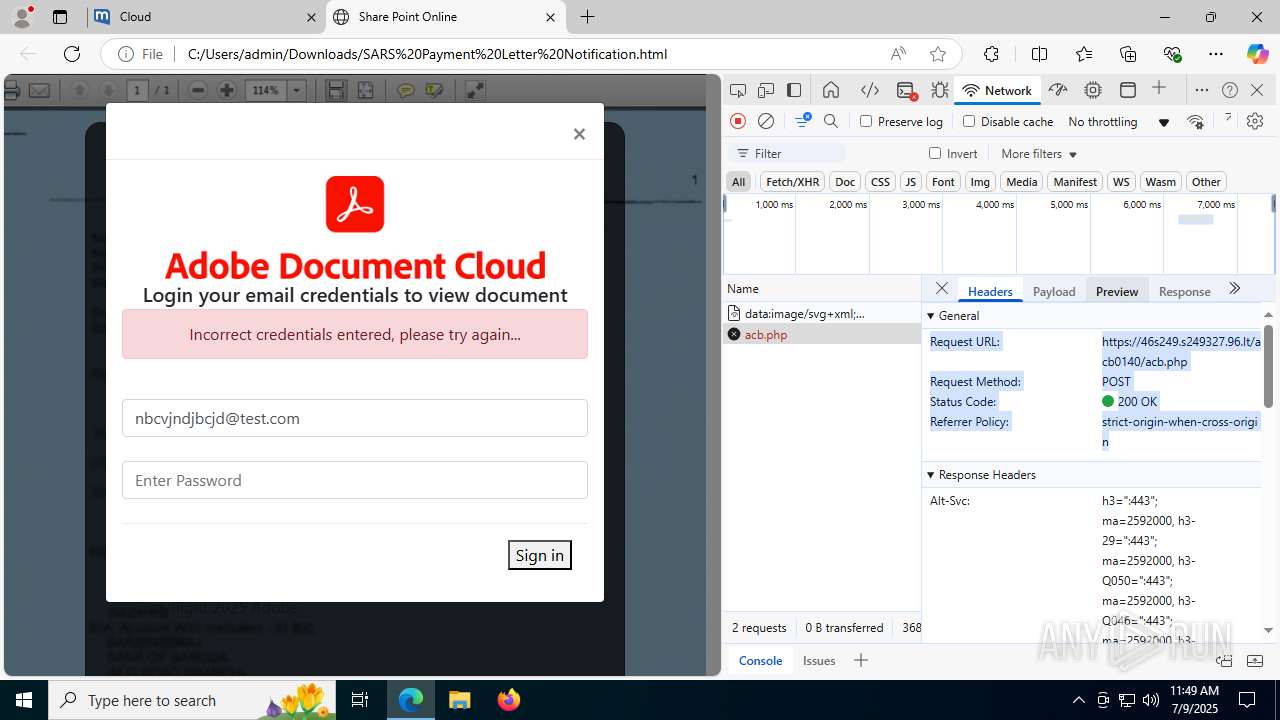
Task: Filter requests by Doc type
Action: point(845,181)
